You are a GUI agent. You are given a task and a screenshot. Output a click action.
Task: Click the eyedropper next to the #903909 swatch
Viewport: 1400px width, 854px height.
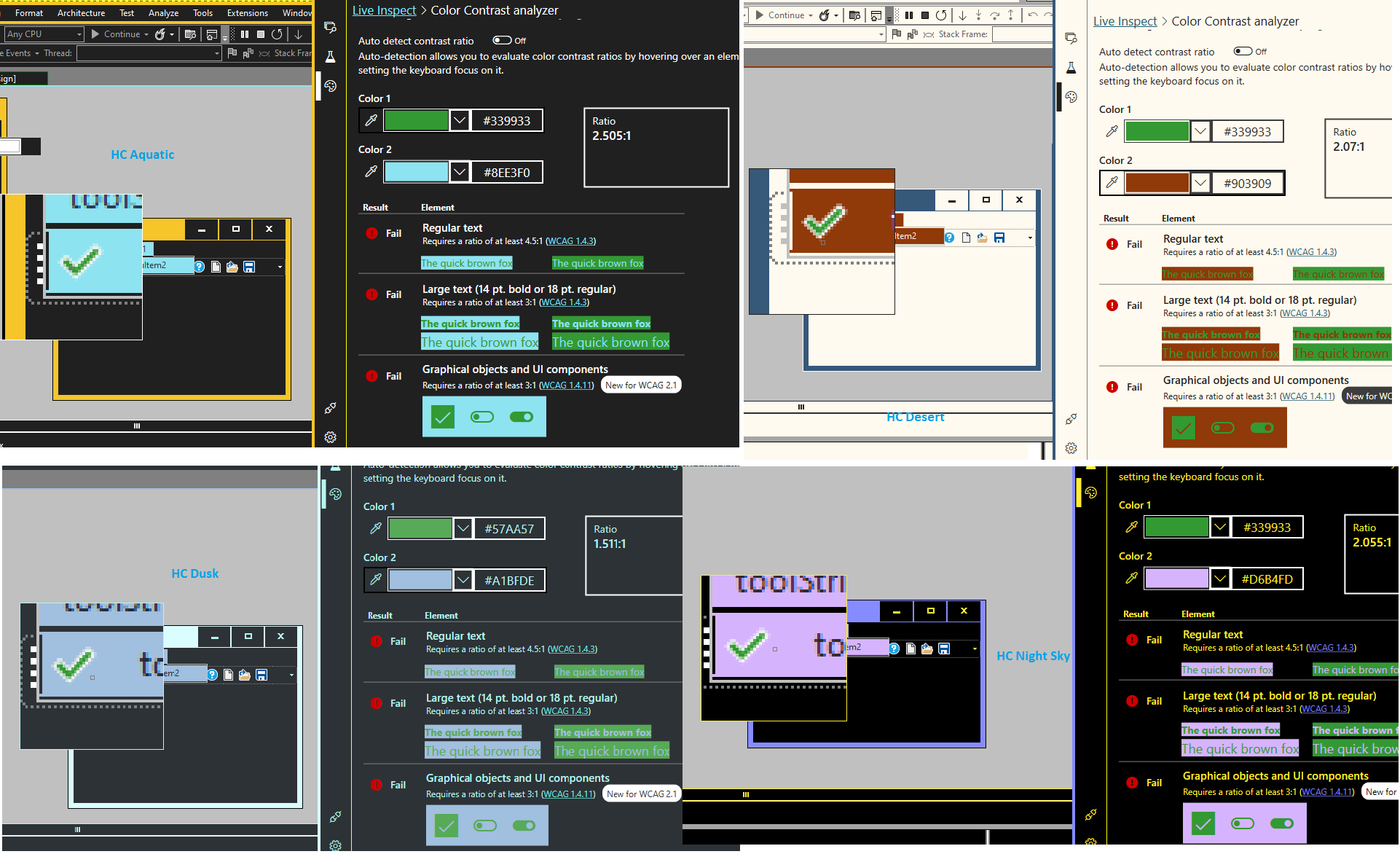(x=1112, y=183)
